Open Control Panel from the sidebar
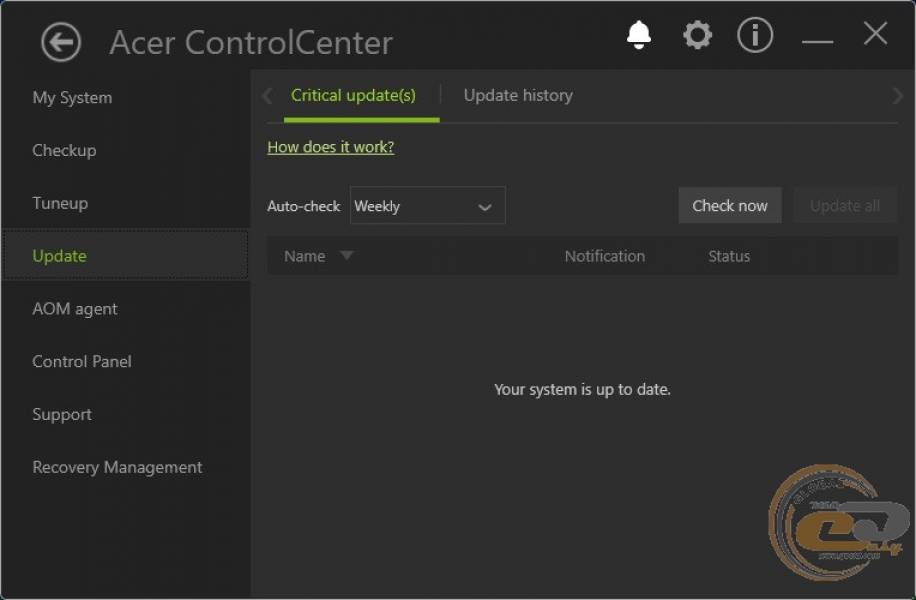Screen dimensions: 916x600 [x=82, y=361]
